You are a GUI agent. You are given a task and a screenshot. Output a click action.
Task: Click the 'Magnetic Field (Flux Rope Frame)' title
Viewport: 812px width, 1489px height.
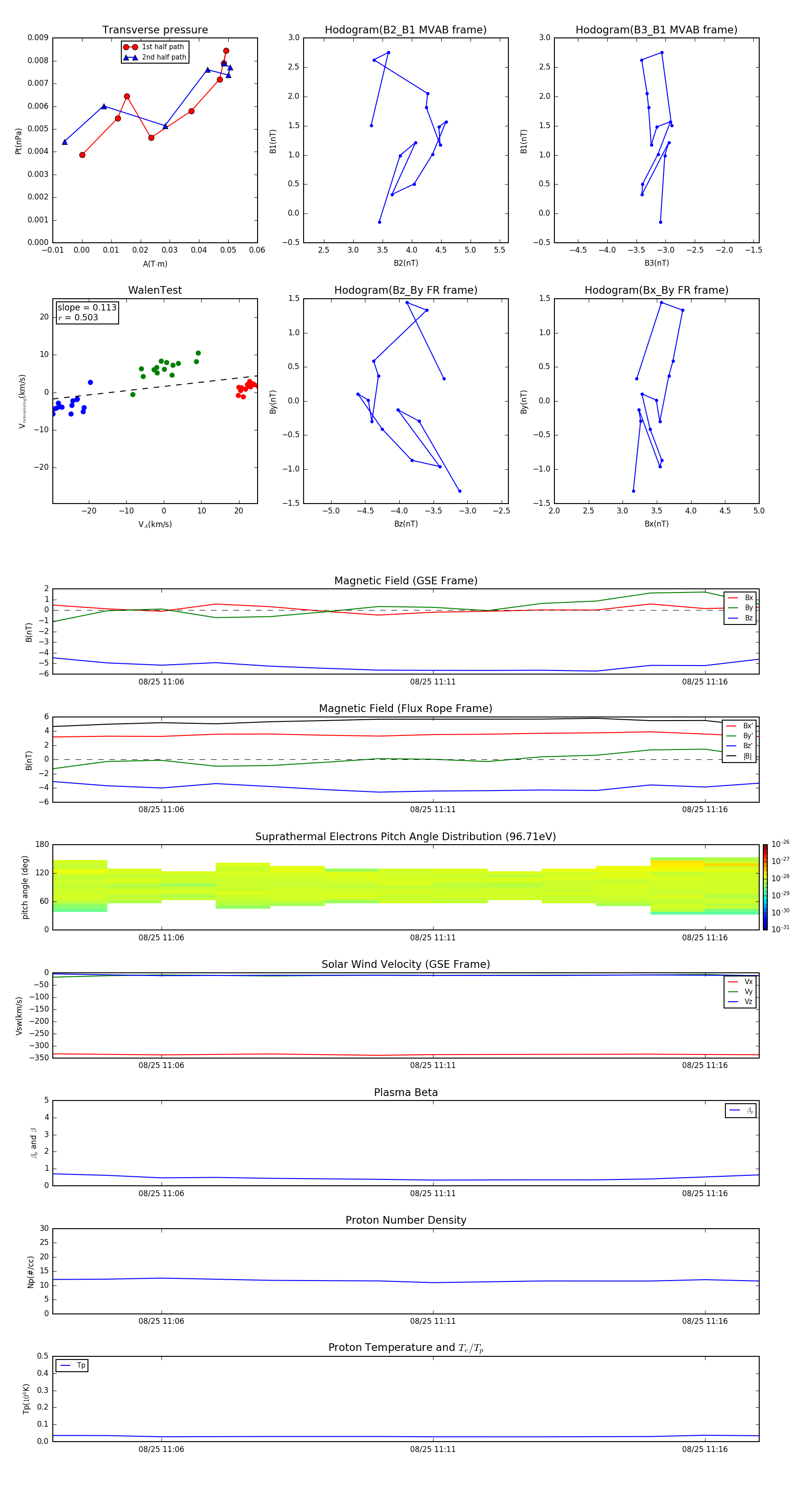406,709
